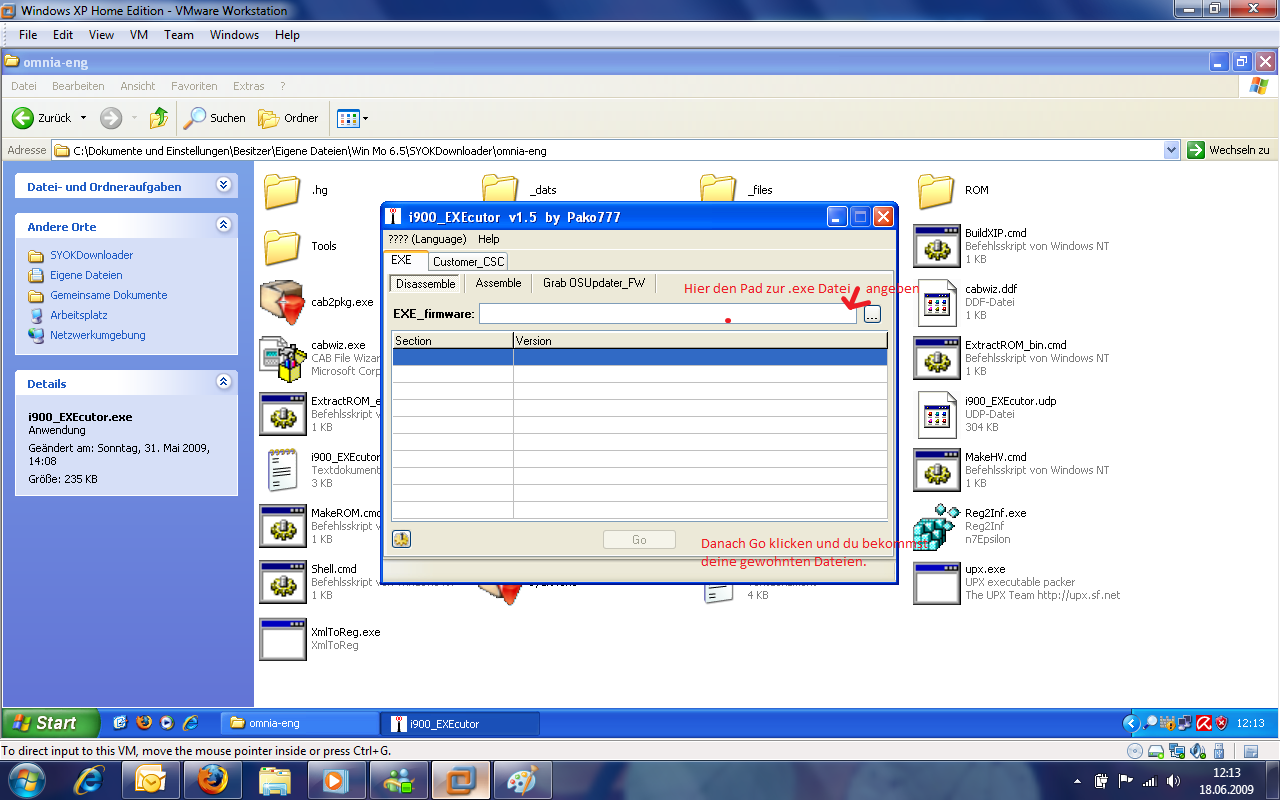Click the Version column header
The width and height of the screenshot is (1280, 800).
[700, 341]
